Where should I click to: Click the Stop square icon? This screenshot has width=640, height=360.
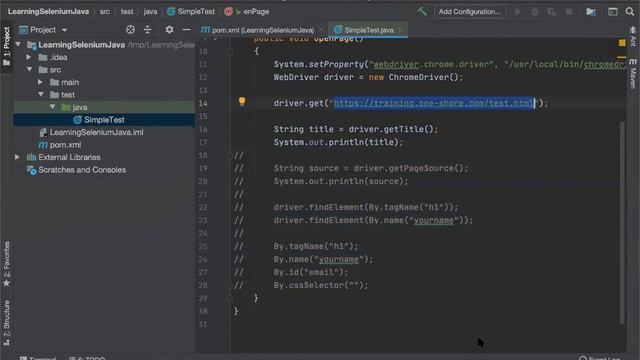tap(569, 11)
